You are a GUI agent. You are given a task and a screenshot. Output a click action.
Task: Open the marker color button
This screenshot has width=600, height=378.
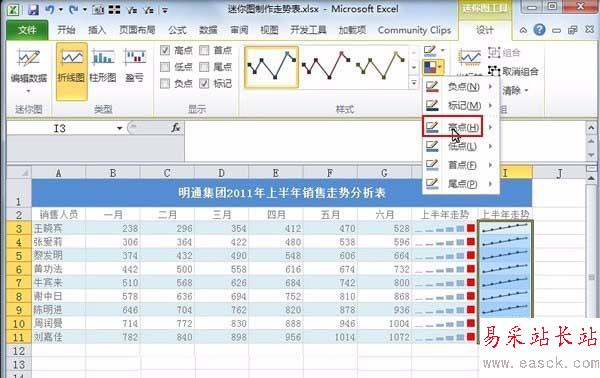pyautogui.click(x=433, y=68)
